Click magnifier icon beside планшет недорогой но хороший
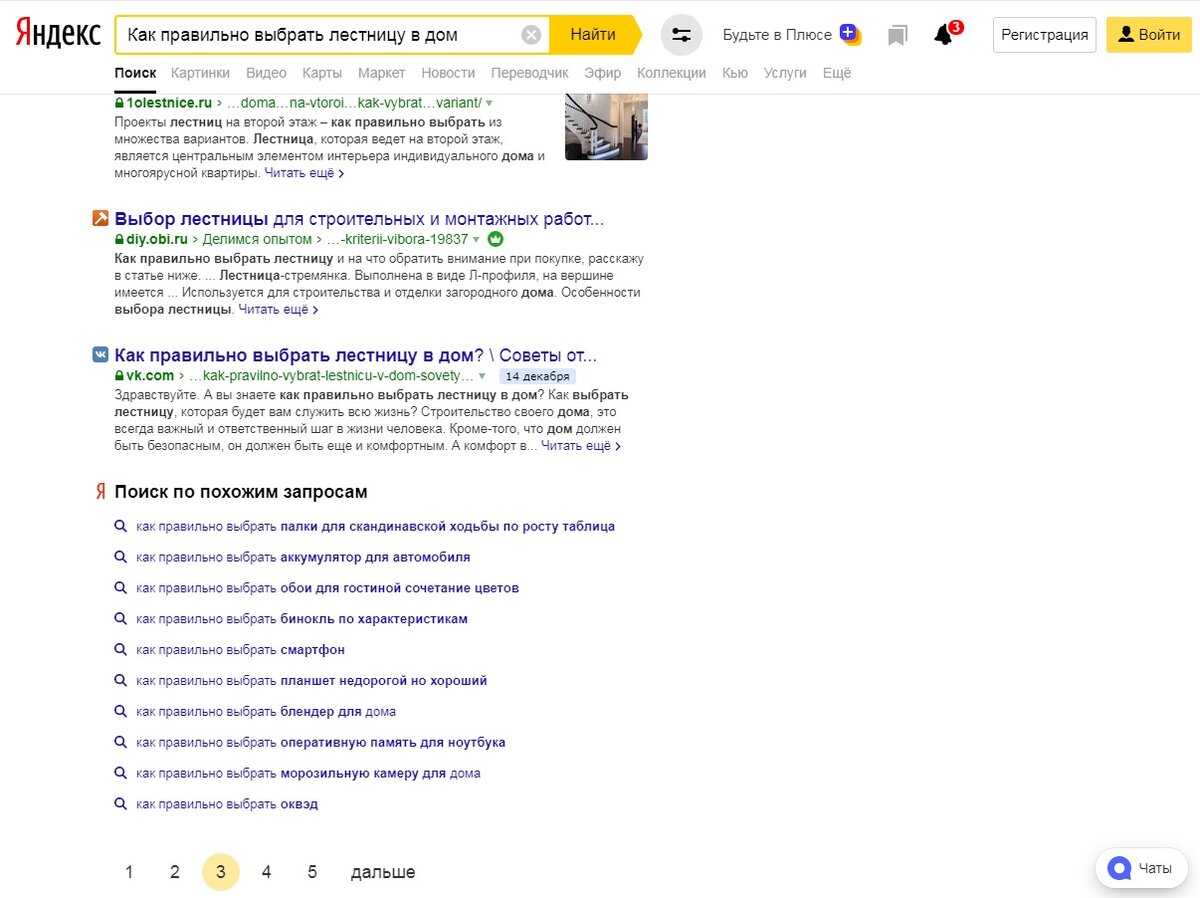Screen dimensions: 1200x898 coord(120,681)
